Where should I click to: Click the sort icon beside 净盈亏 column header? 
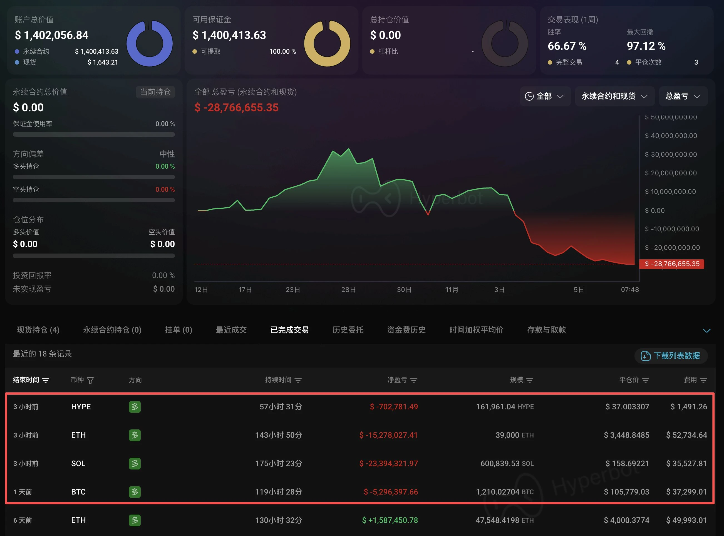[x=413, y=381]
